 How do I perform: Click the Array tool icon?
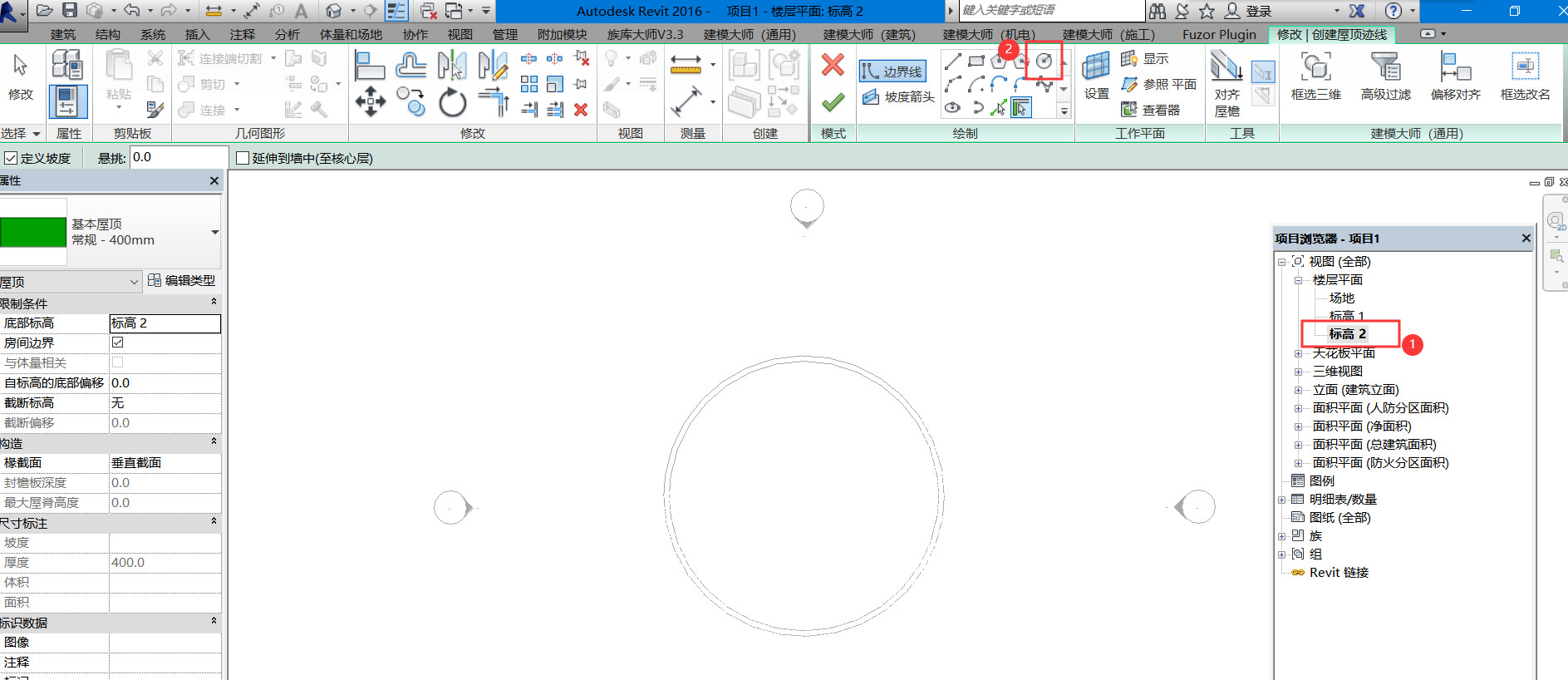(528, 84)
